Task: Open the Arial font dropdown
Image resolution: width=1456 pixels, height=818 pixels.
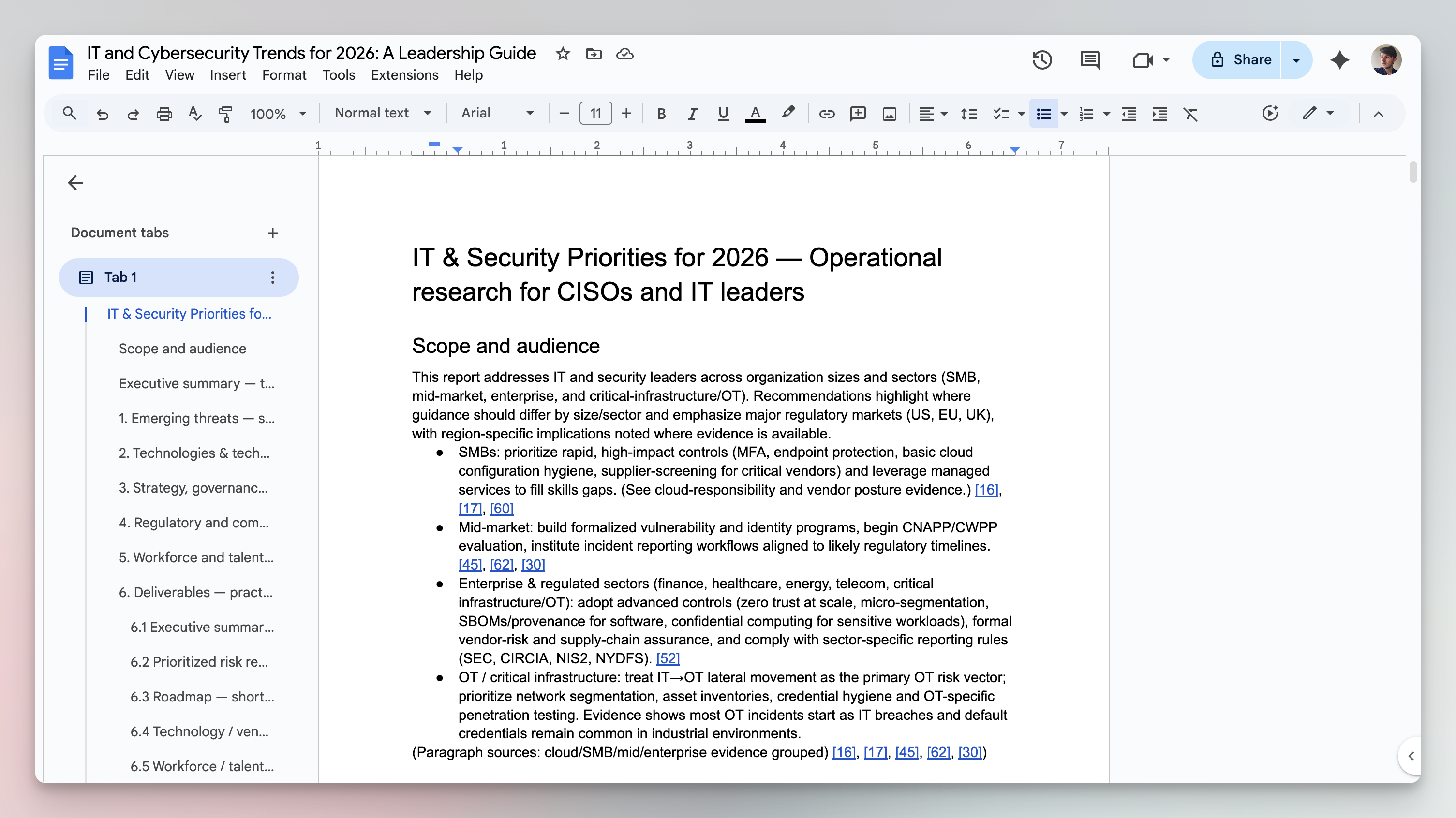Action: pos(497,113)
